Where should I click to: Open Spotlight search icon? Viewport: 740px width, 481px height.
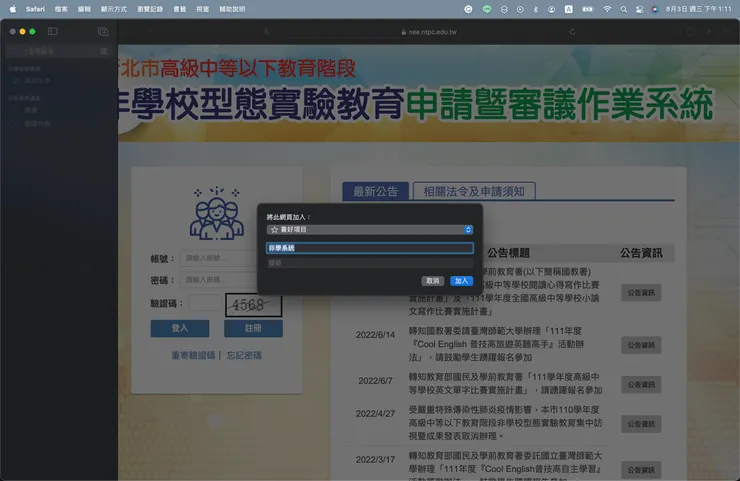point(624,9)
